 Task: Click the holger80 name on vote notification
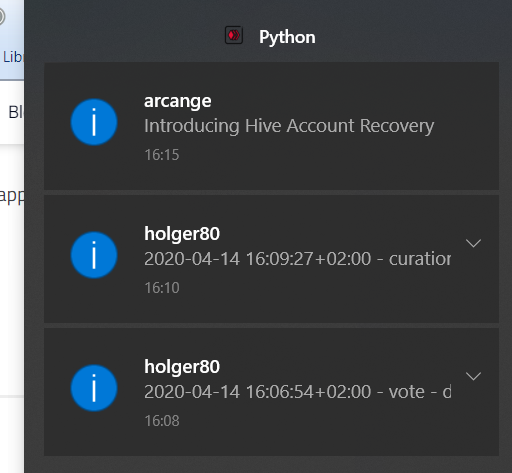182,367
